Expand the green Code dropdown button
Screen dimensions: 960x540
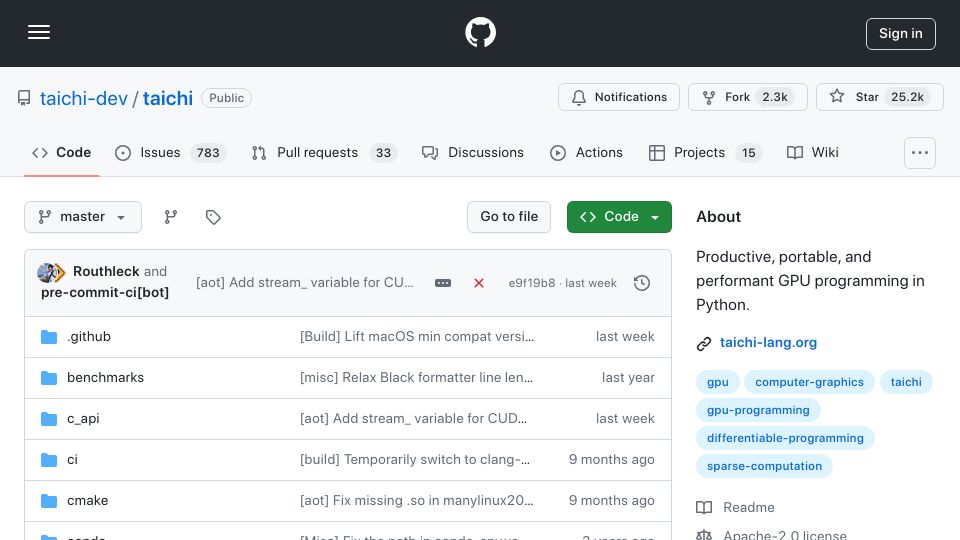pos(619,217)
